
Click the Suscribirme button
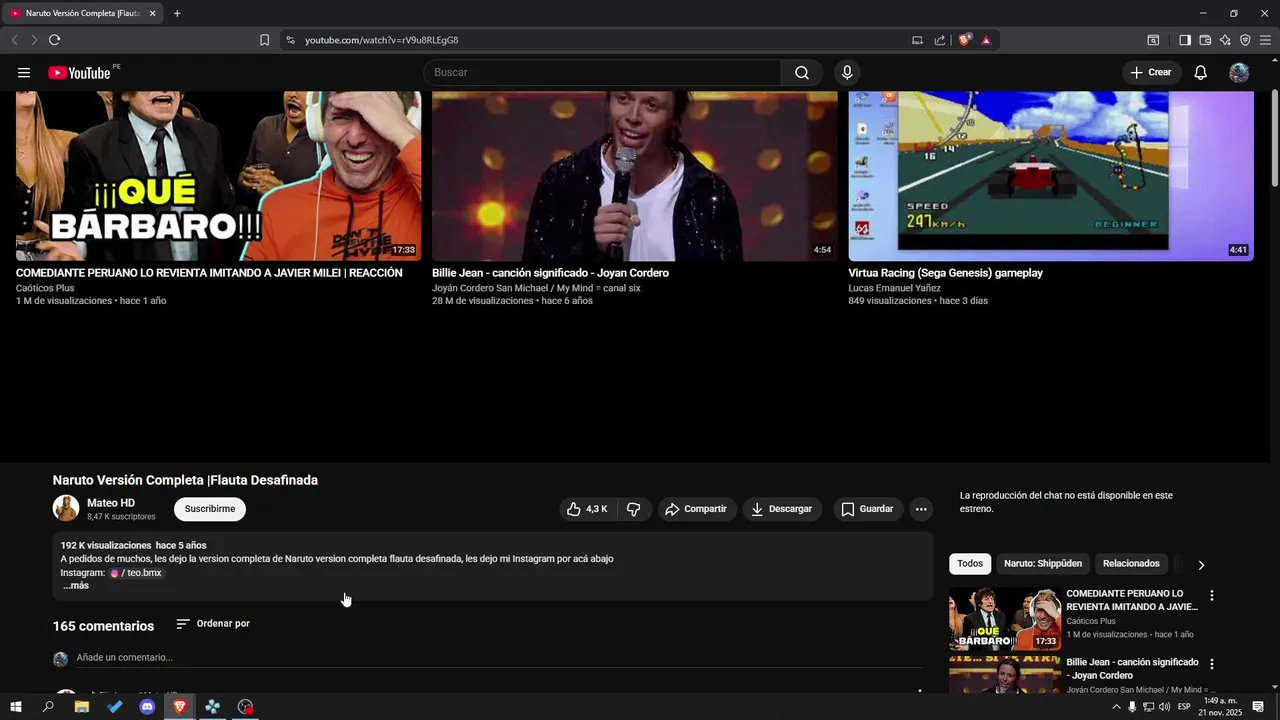(x=210, y=509)
